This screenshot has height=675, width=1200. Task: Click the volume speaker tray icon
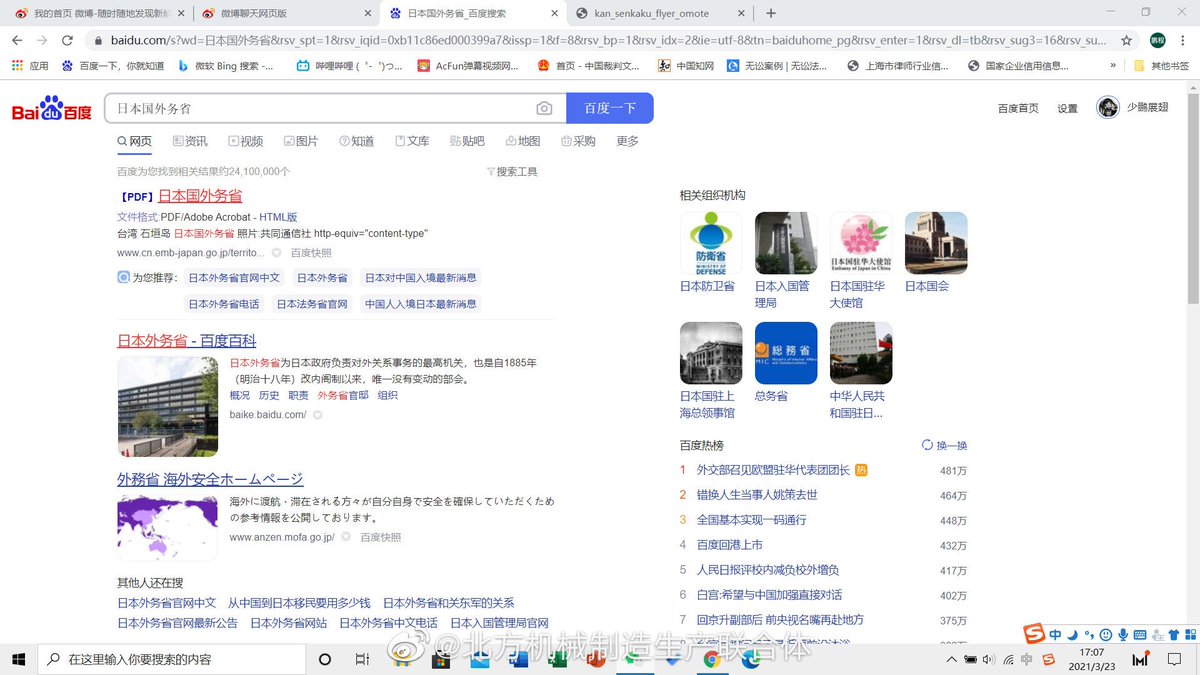click(x=989, y=660)
